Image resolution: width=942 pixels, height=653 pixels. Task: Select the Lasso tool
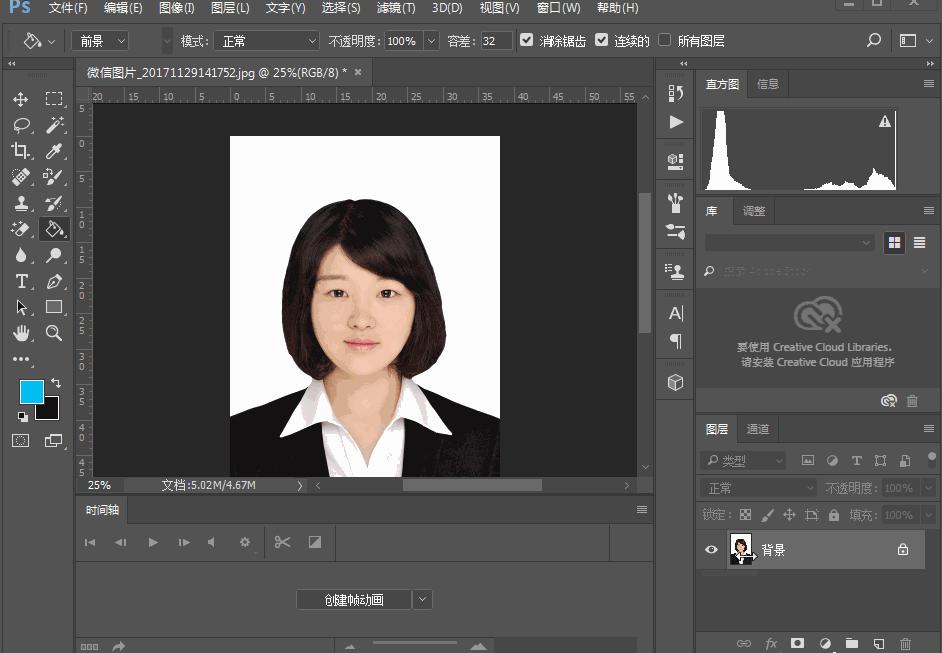21,125
